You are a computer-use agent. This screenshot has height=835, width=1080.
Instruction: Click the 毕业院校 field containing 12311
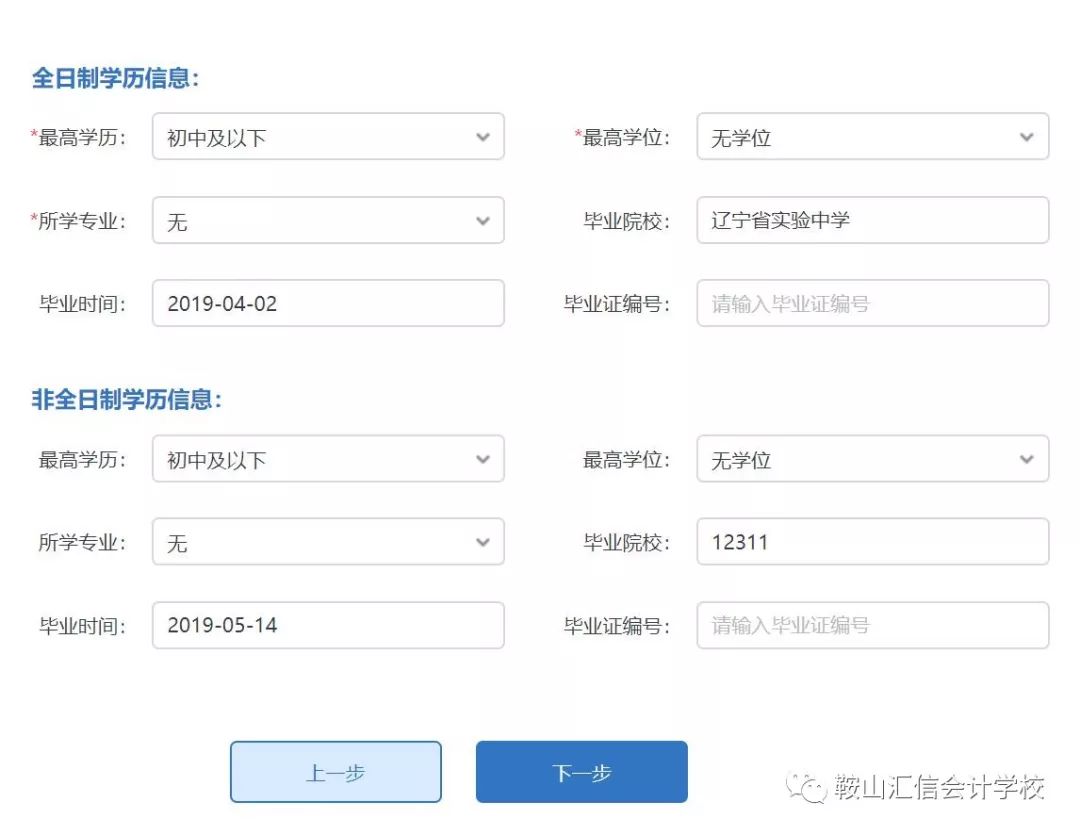872,542
